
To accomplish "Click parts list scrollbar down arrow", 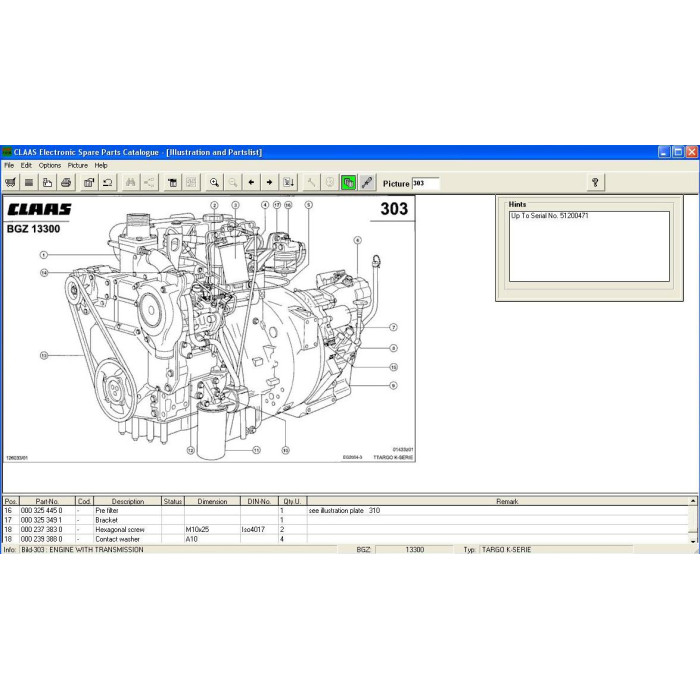I will [x=693, y=541].
